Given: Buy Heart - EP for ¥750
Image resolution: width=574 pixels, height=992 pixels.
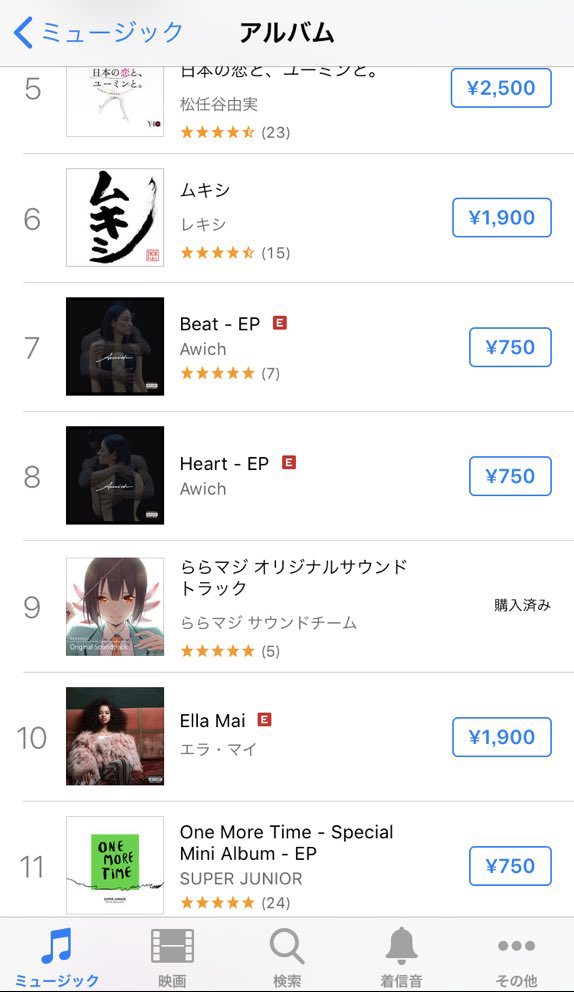Looking at the screenshot, I should point(510,476).
